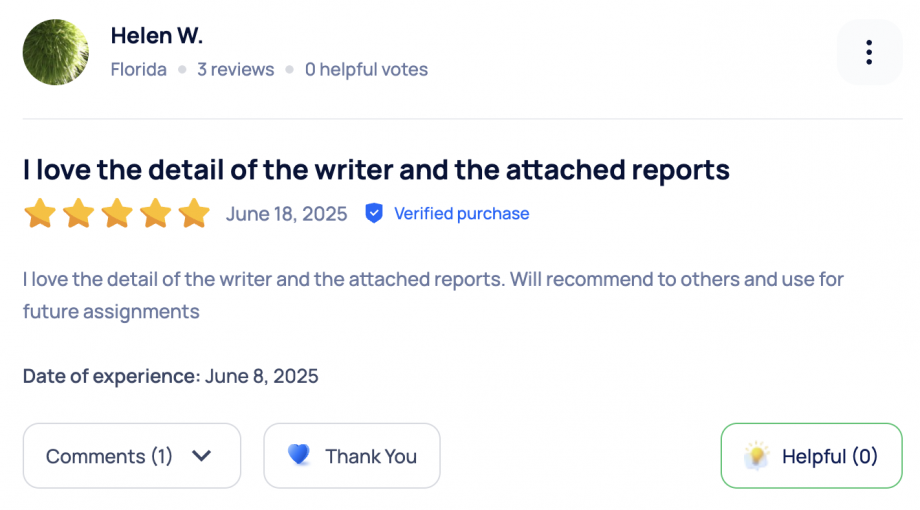
Task: Click the verified purchase shield icon
Action: coord(374,213)
